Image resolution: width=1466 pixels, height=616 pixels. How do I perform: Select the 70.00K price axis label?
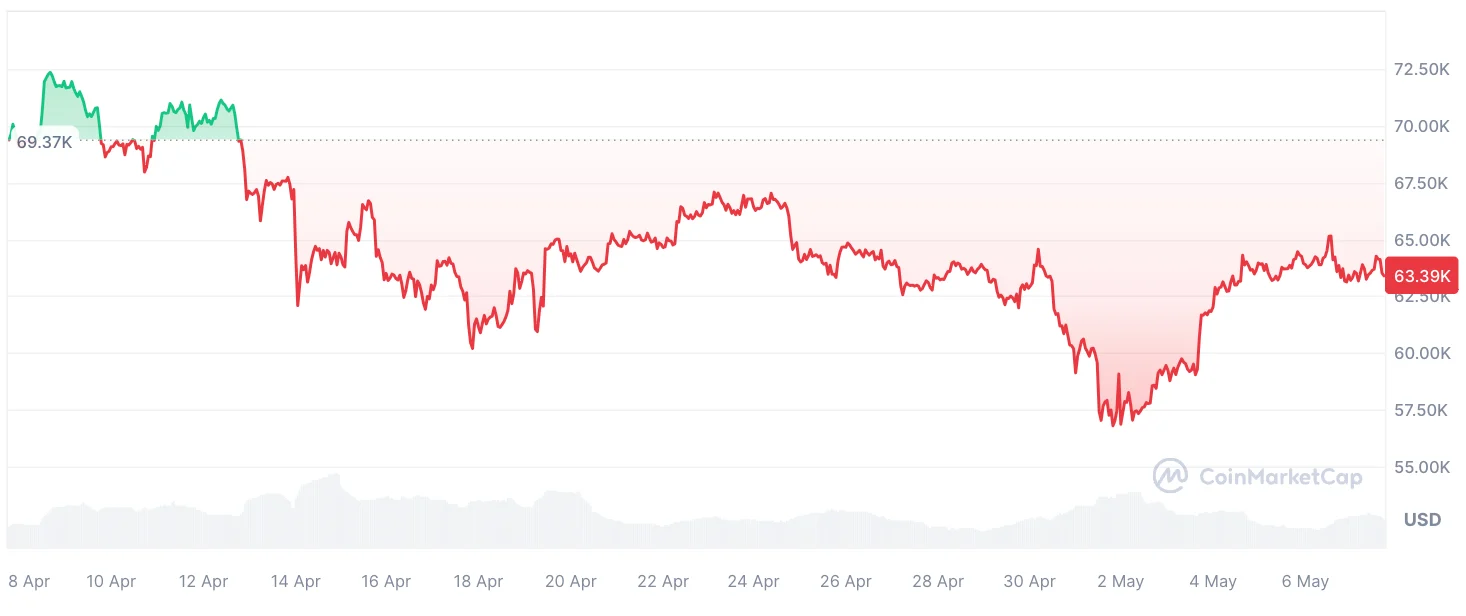pos(1421,126)
